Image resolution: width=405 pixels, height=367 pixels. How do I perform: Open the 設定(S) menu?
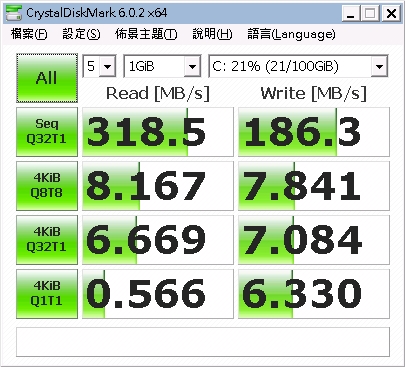[81, 34]
